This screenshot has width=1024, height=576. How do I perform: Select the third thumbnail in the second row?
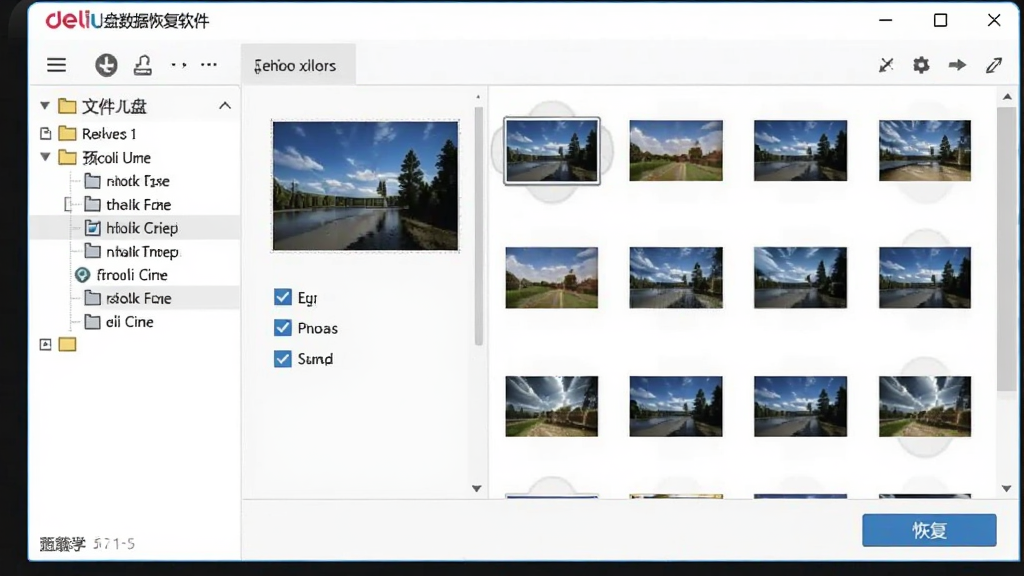(801, 278)
